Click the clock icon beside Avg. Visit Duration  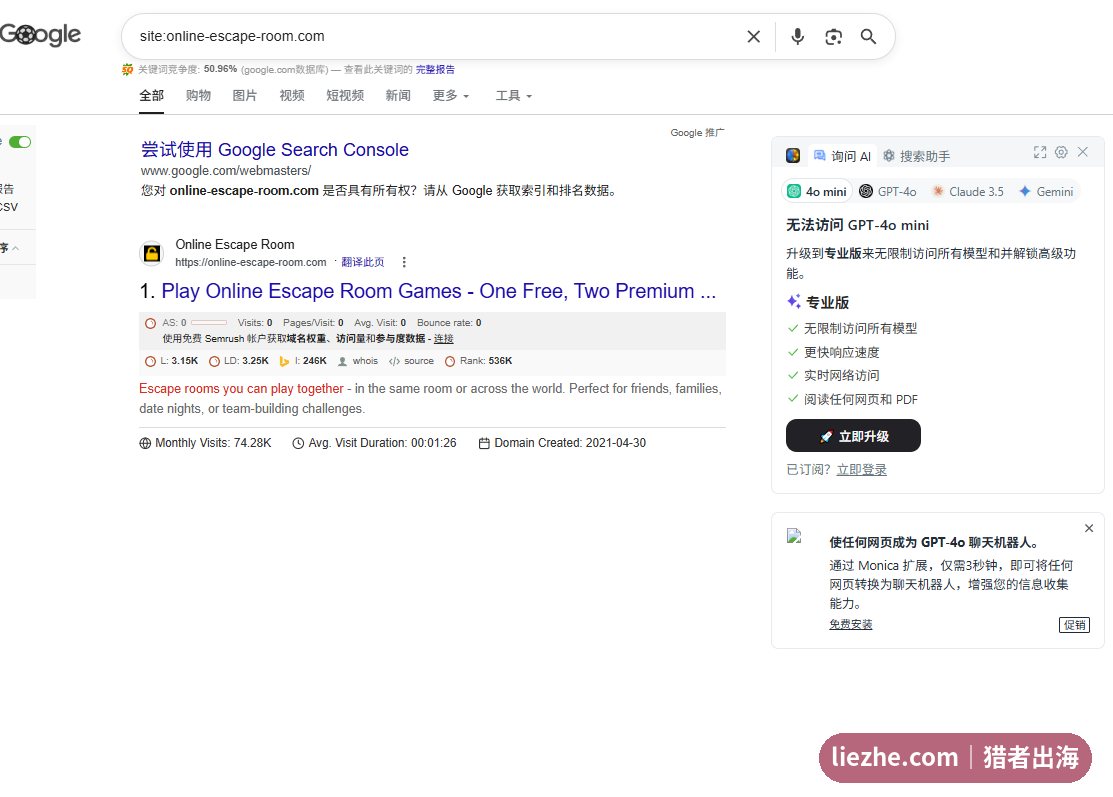[x=298, y=443]
